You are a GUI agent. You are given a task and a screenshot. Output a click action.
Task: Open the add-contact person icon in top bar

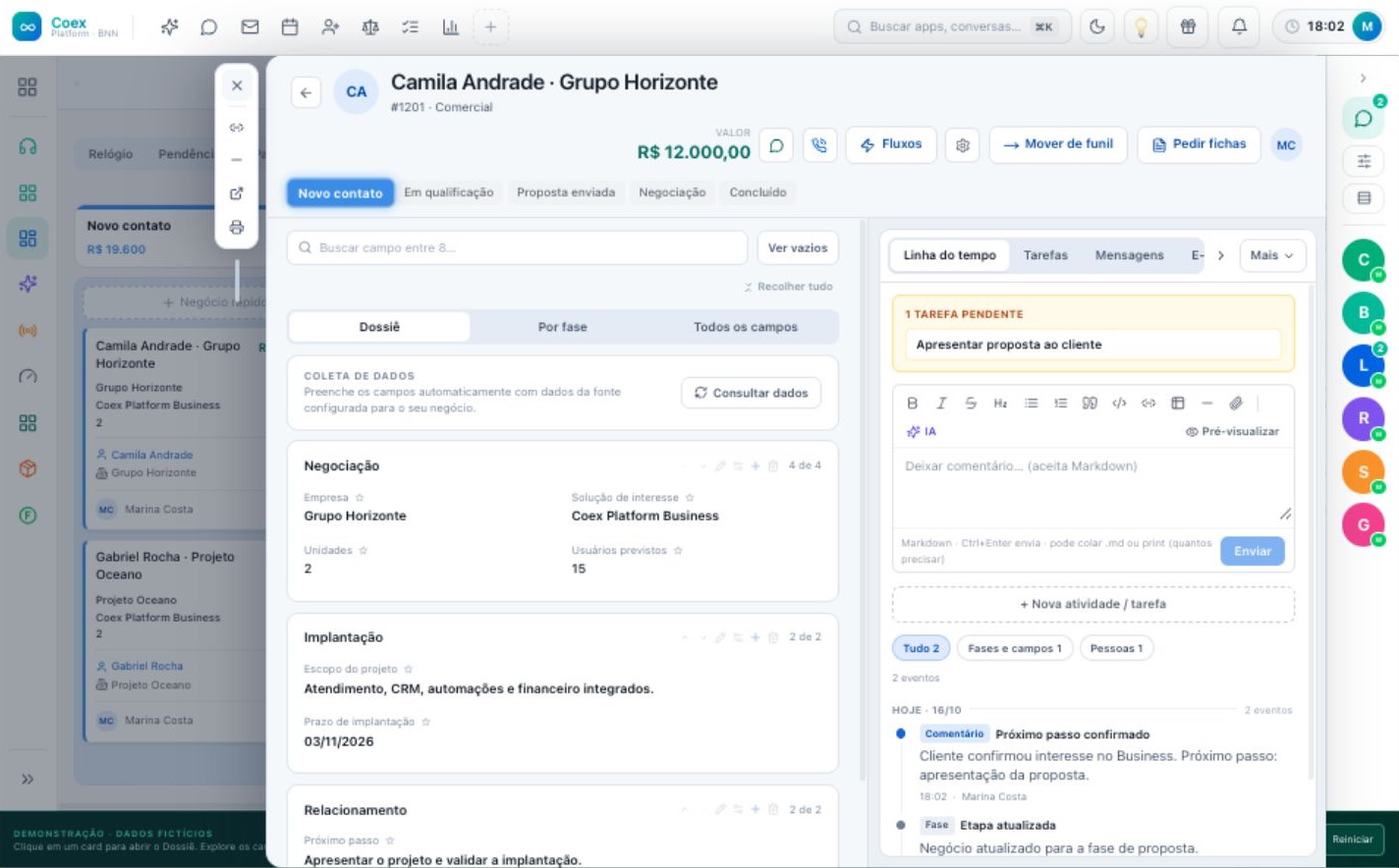pyautogui.click(x=330, y=27)
